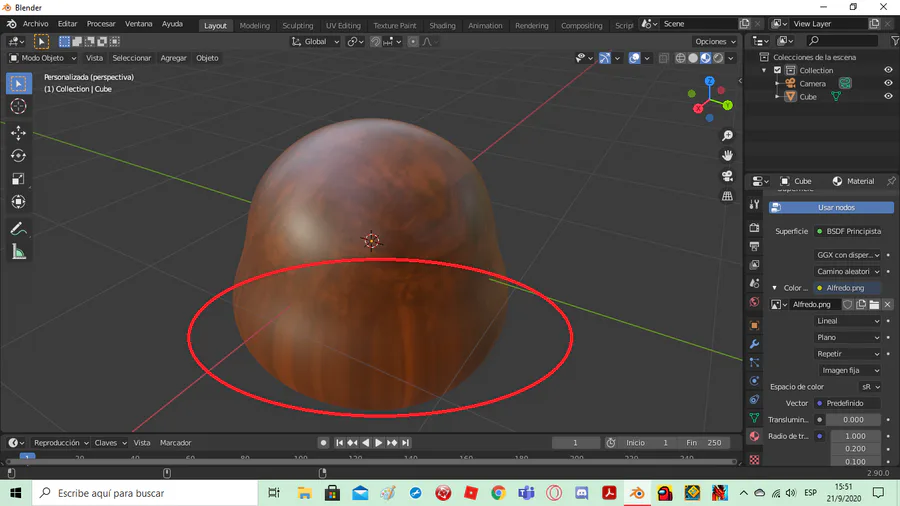This screenshot has height=506, width=900.
Task: Switch to the Modeling workspace tab
Action: [x=254, y=25]
